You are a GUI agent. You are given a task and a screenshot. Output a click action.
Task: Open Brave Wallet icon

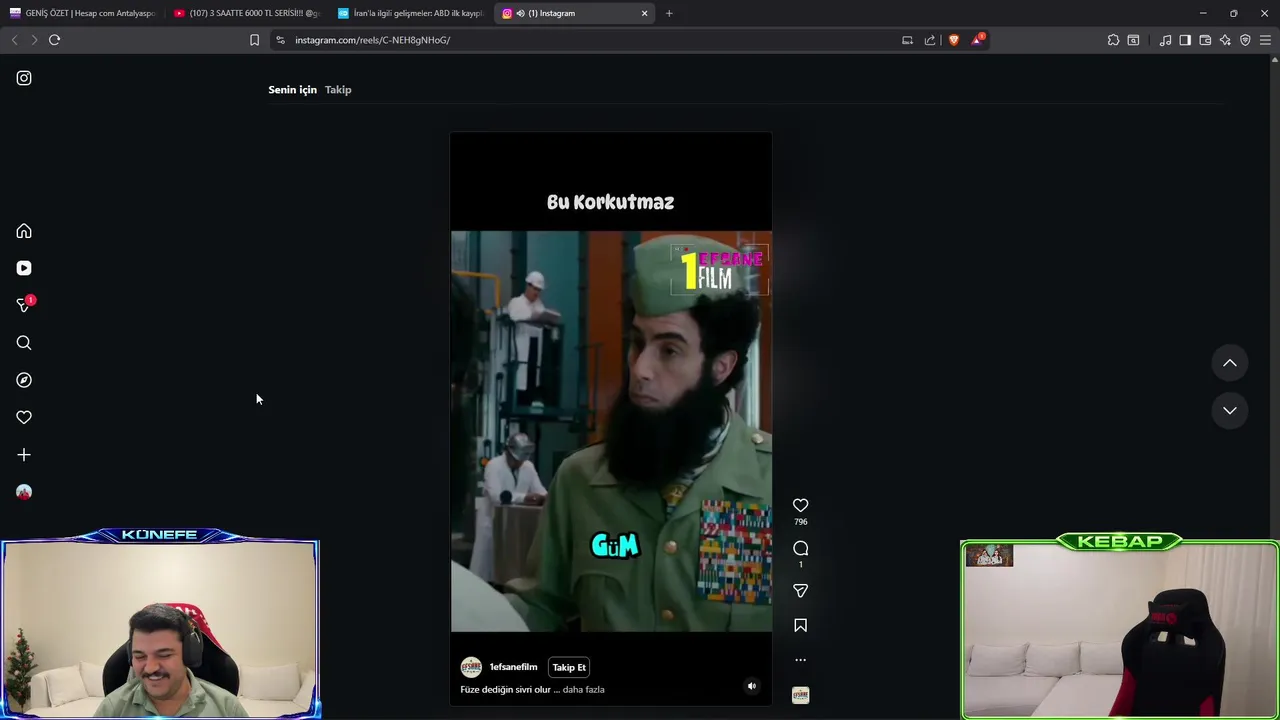pyautogui.click(x=1205, y=40)
